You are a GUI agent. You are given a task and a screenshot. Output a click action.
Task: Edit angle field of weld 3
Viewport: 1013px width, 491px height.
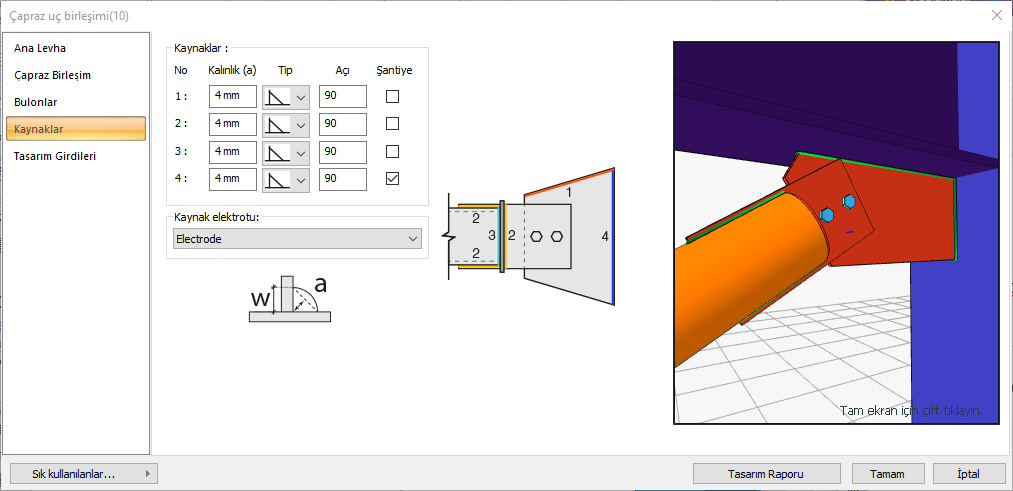343,151
